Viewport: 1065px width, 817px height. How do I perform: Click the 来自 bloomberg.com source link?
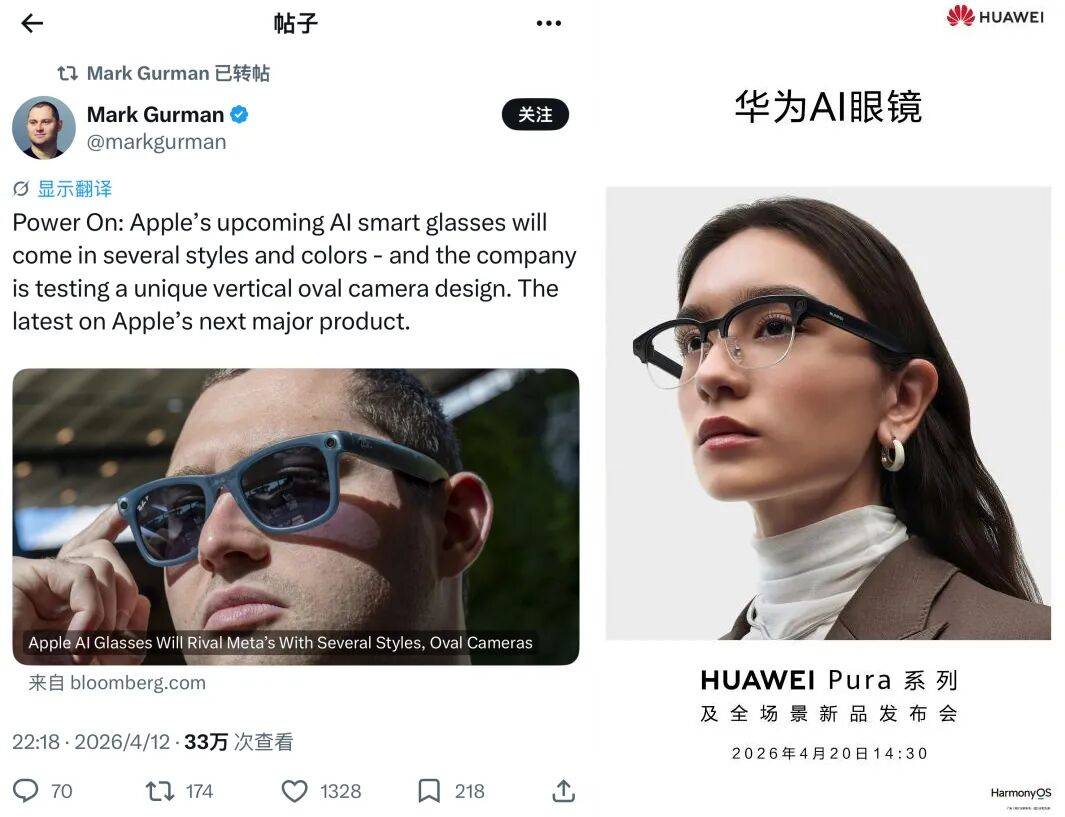117,683
